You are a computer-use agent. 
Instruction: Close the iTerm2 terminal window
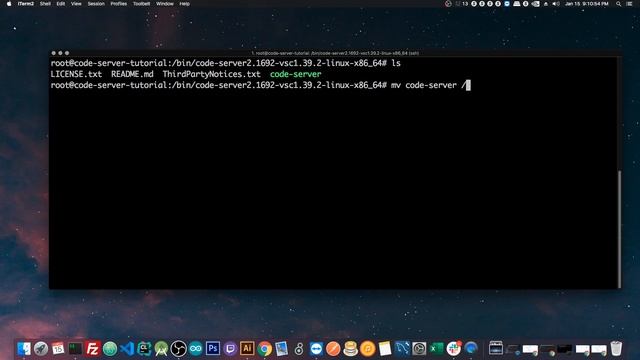[53, 53]
